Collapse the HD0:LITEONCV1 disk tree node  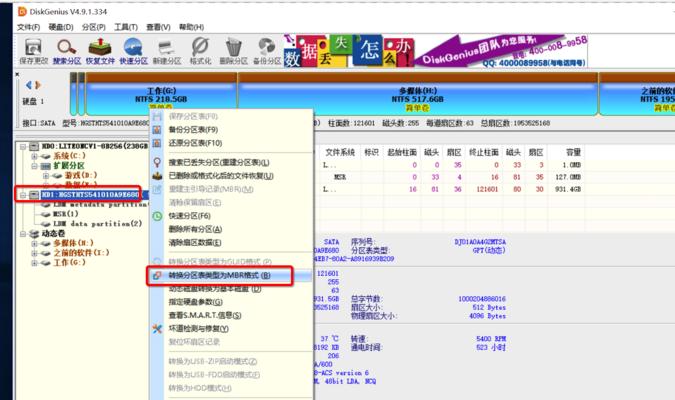coord(23,146)
